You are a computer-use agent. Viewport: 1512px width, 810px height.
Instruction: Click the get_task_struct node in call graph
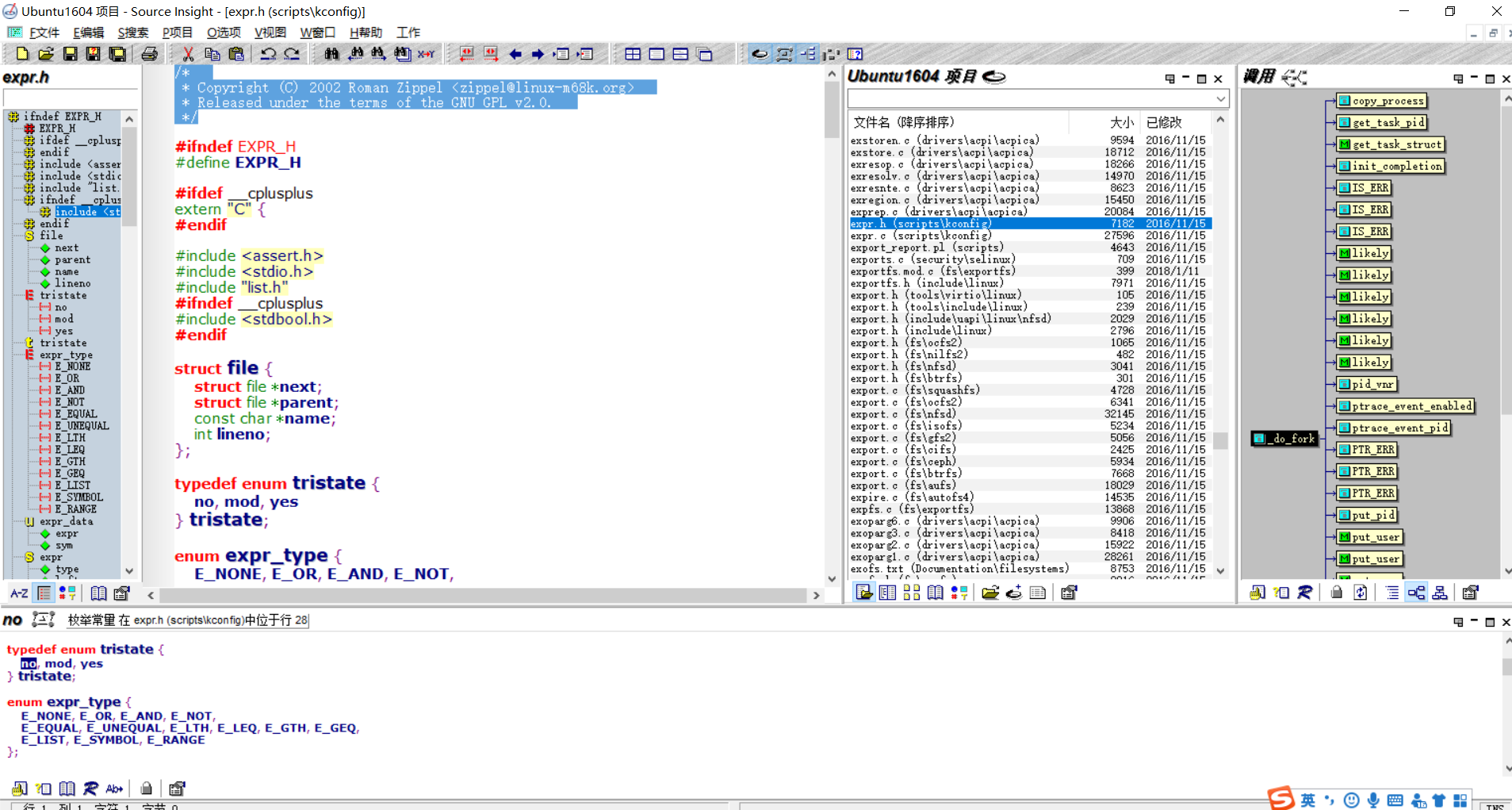[1391, 144]
